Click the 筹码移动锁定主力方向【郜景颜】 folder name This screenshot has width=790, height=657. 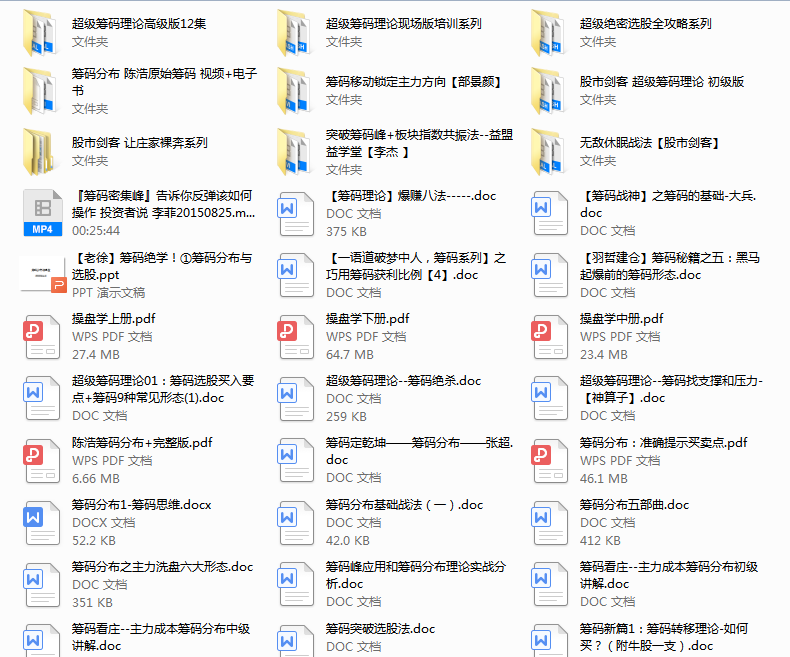(414, 82)
